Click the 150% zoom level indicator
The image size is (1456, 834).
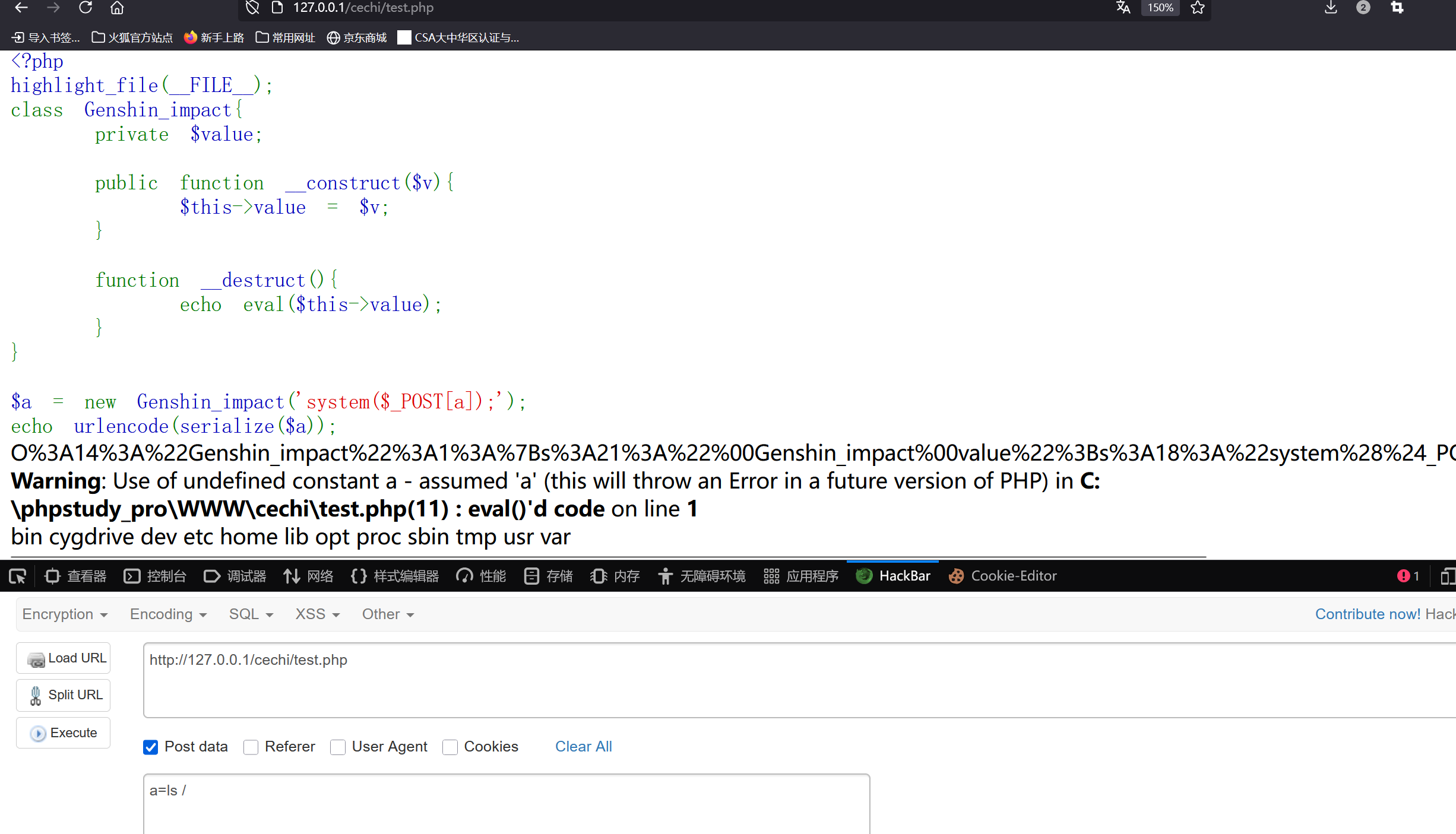[x=1160, y=8]
